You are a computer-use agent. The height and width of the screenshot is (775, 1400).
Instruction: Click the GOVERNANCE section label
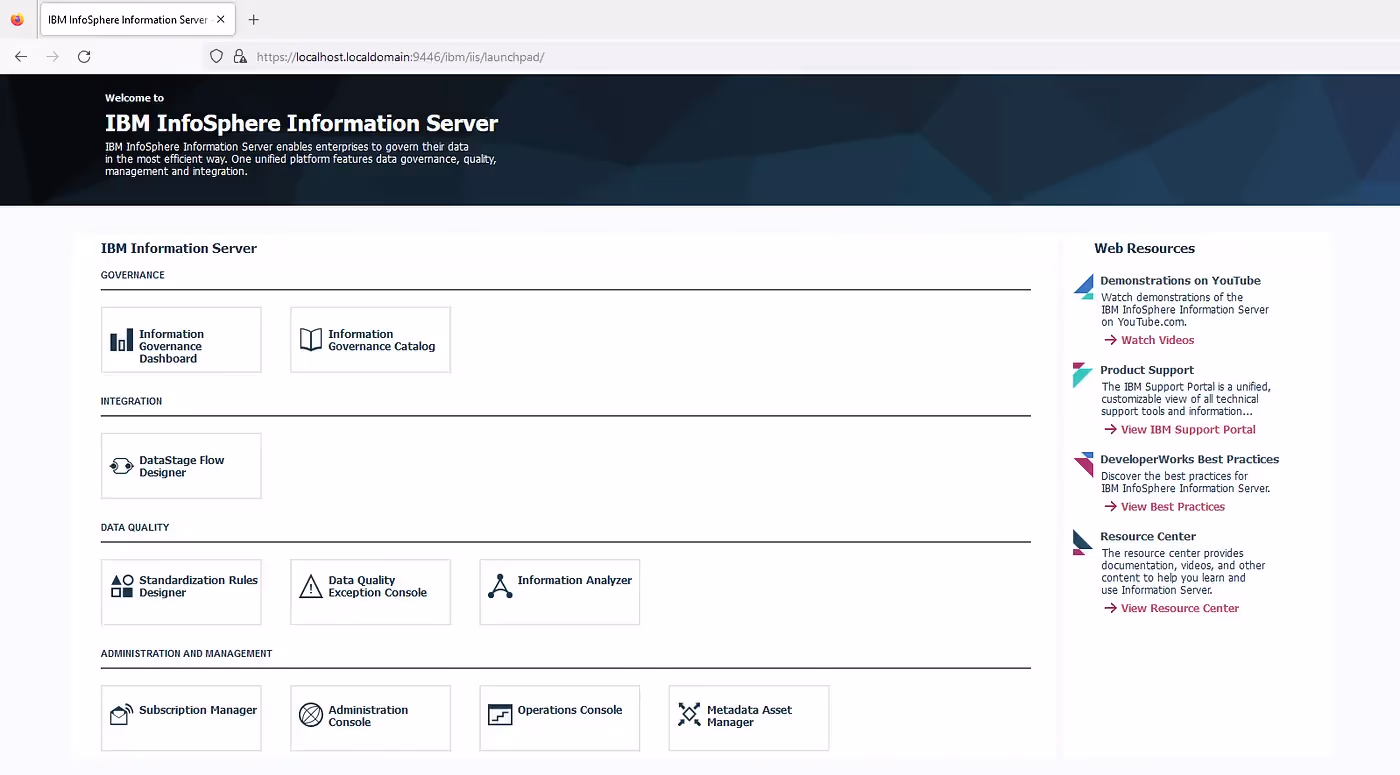click(133, 275)
